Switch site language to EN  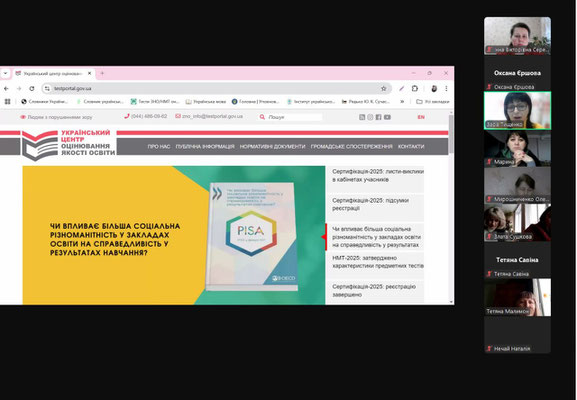pyautogui.click(x=421, y=117)
